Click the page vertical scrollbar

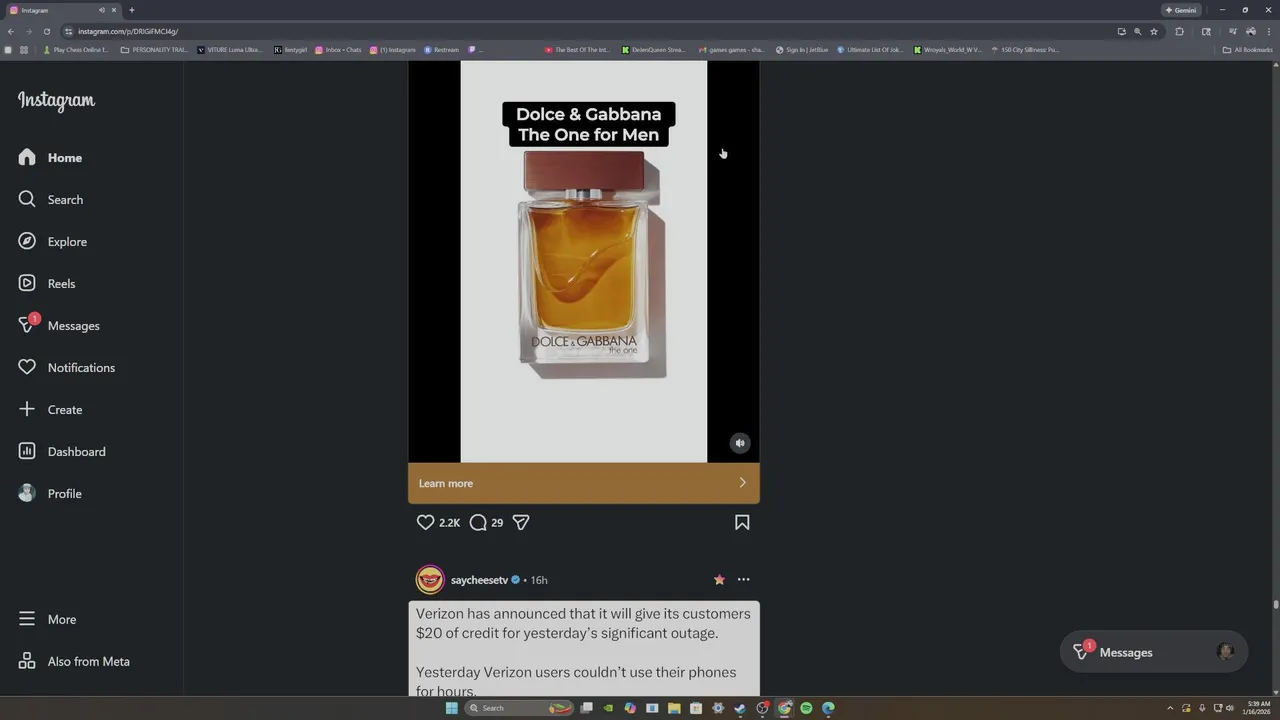click(1275, 604)
